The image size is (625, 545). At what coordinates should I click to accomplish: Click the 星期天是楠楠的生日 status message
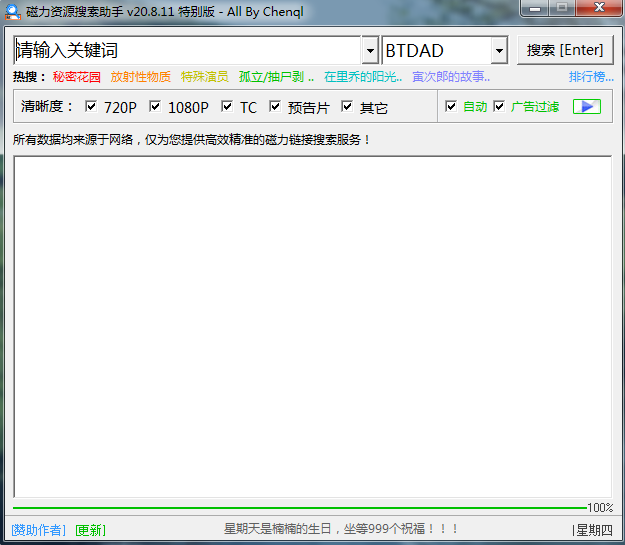(341, 529)
